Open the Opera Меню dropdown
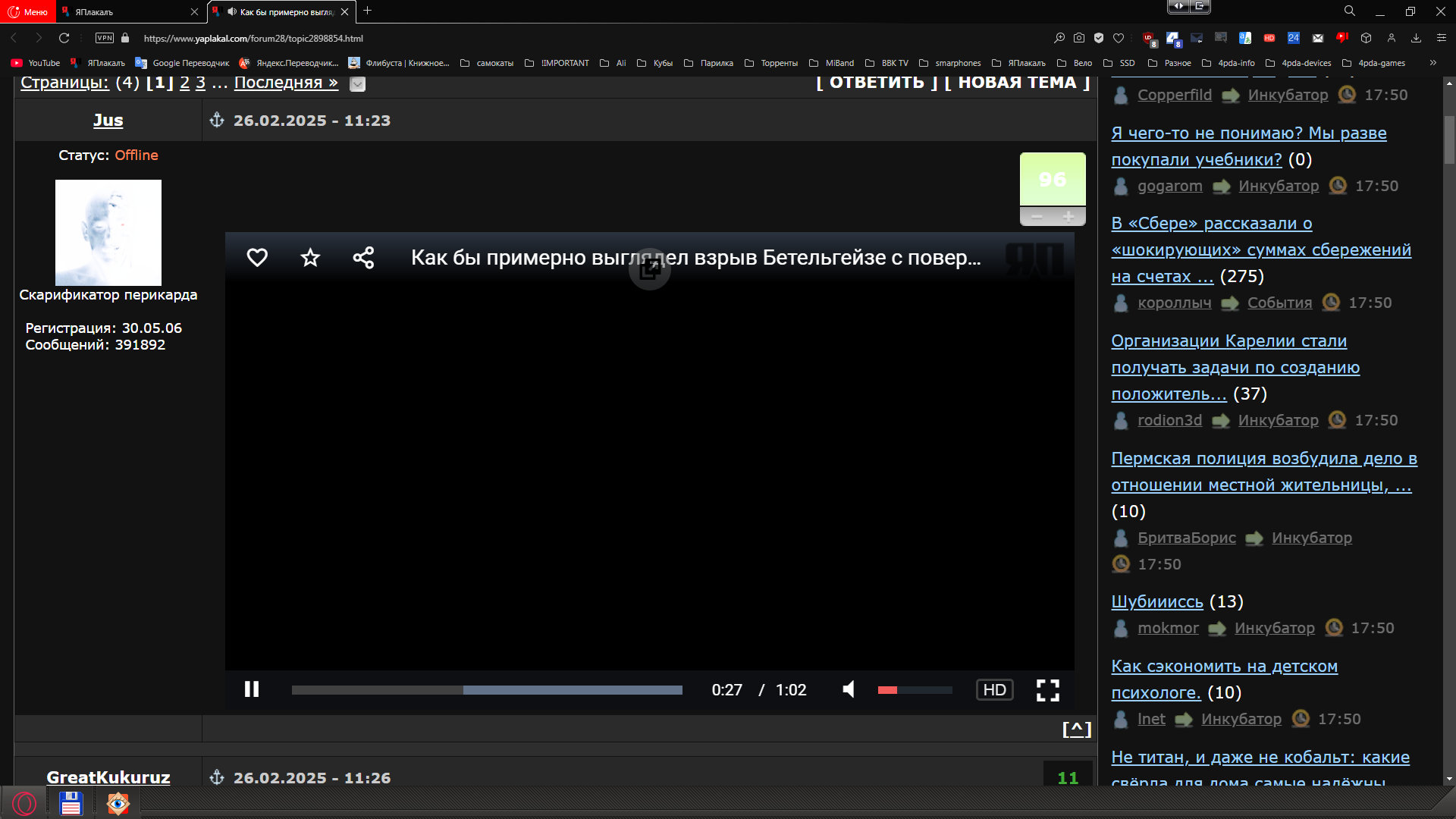The image size is (1456, 819). (x=28, y=11)
